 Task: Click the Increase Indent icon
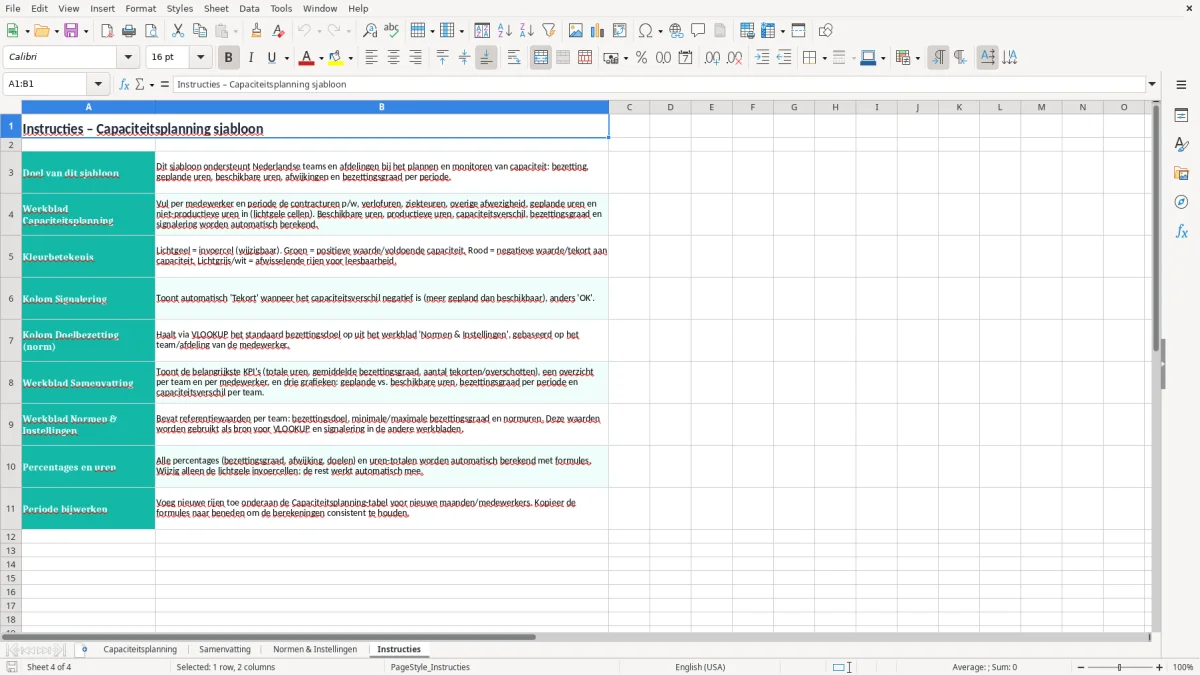(762, 58)
